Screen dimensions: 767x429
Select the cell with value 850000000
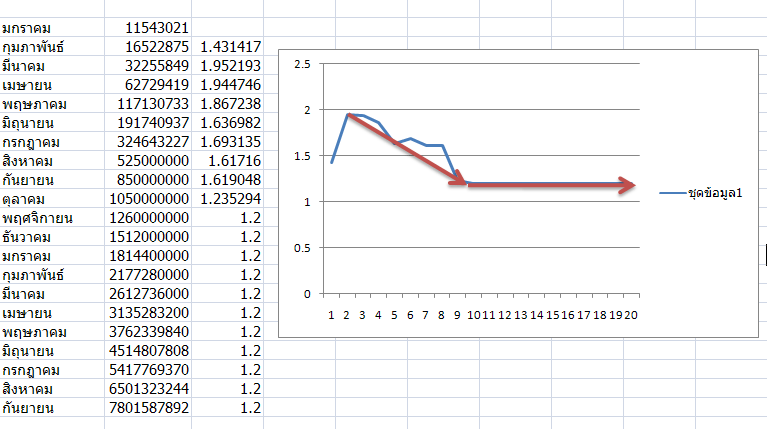coord(148,180)
